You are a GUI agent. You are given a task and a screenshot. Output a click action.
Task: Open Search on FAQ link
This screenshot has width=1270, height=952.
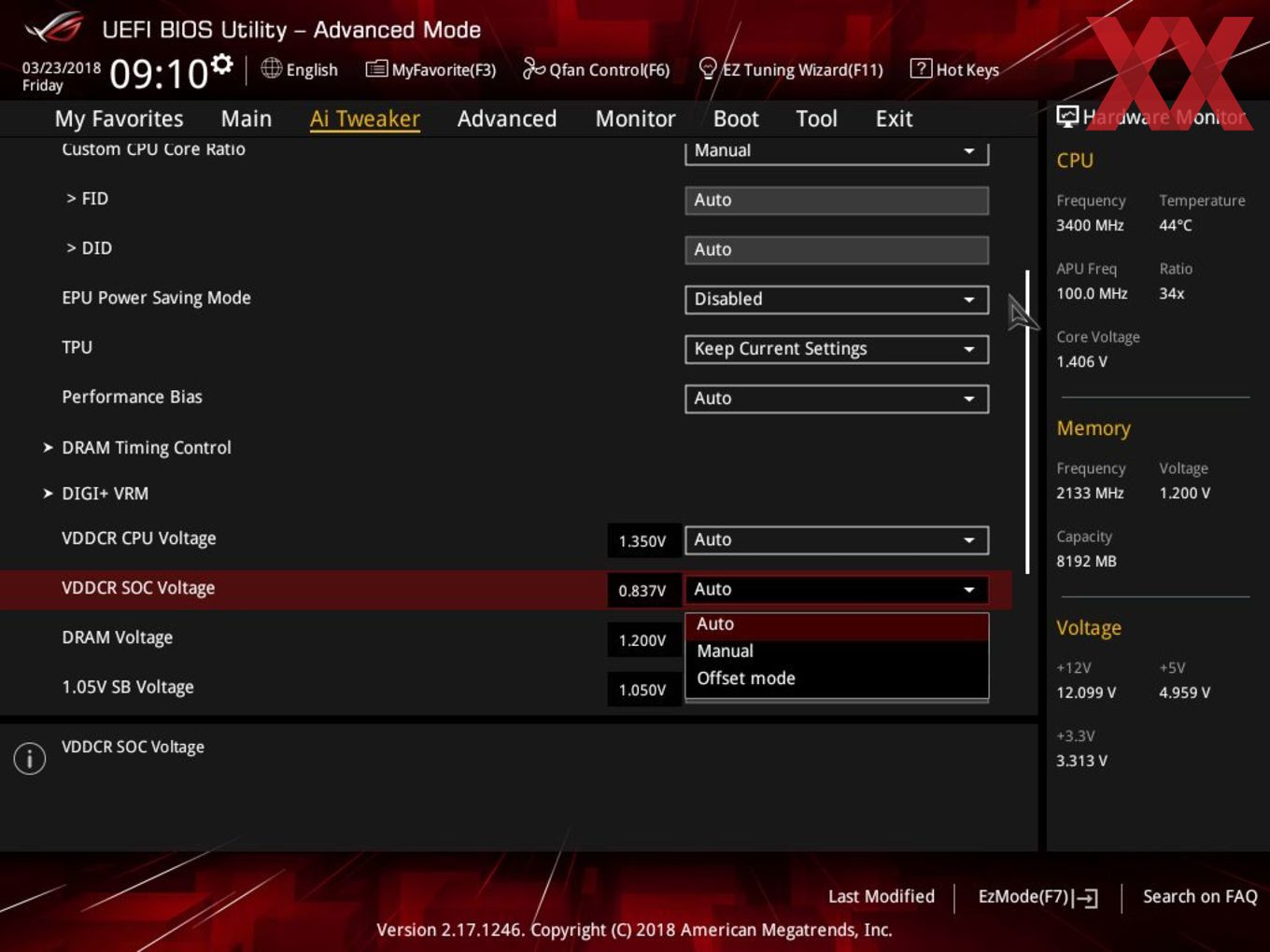tap(1200, 897)
